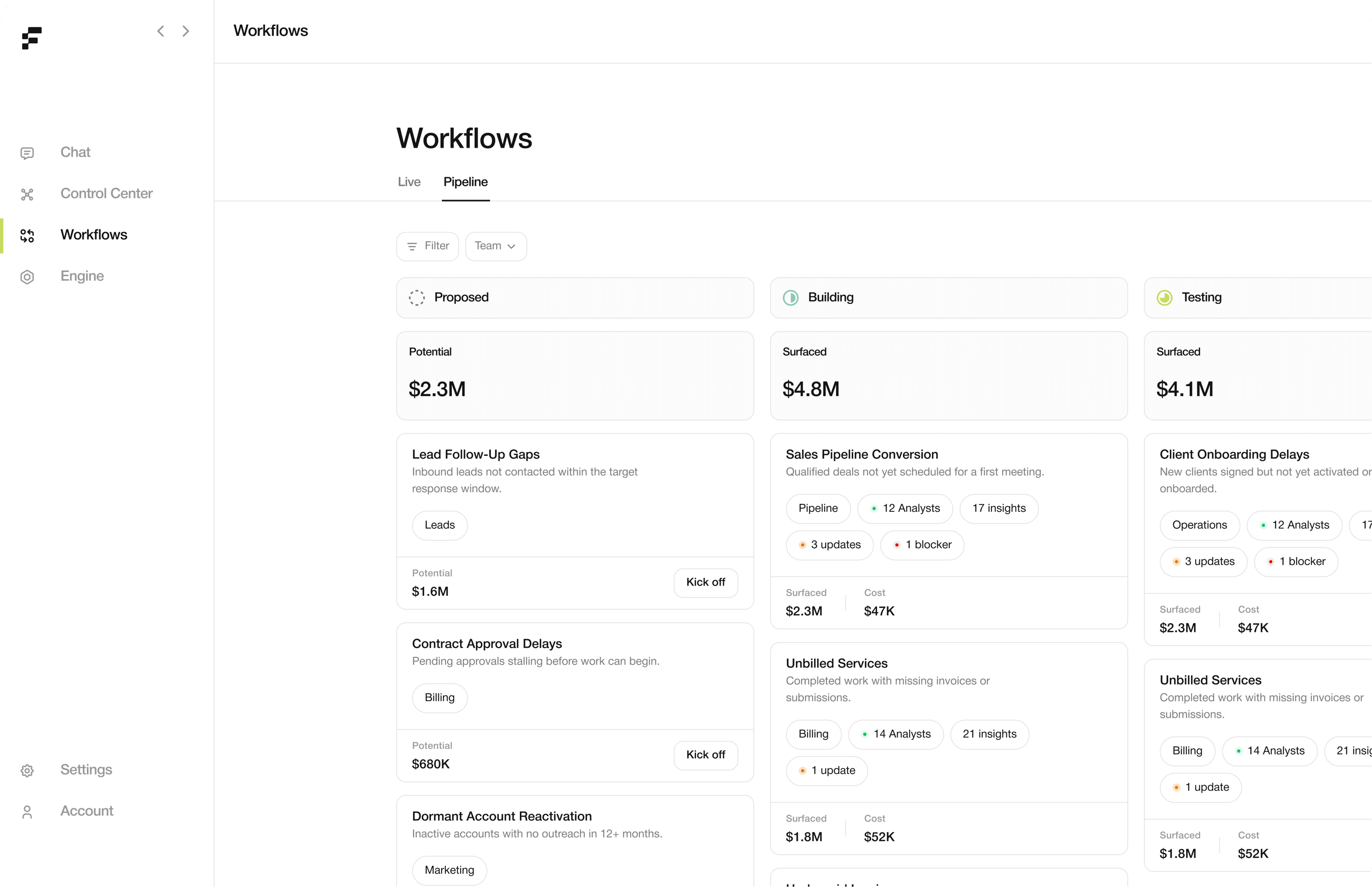Go back with the left chevron arrow
This screenshot has width=1372, height=887.
tap(161, 31)
